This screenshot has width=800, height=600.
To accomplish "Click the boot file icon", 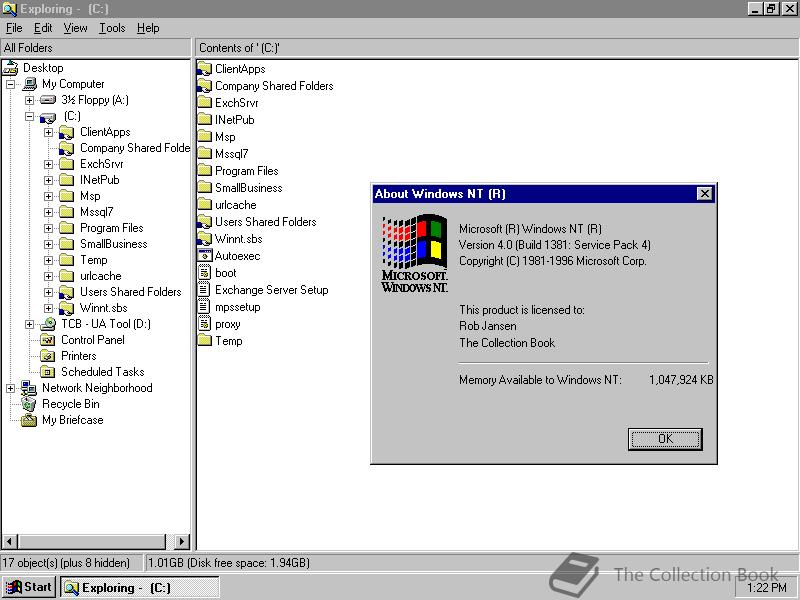I will (x=205, y=273).
